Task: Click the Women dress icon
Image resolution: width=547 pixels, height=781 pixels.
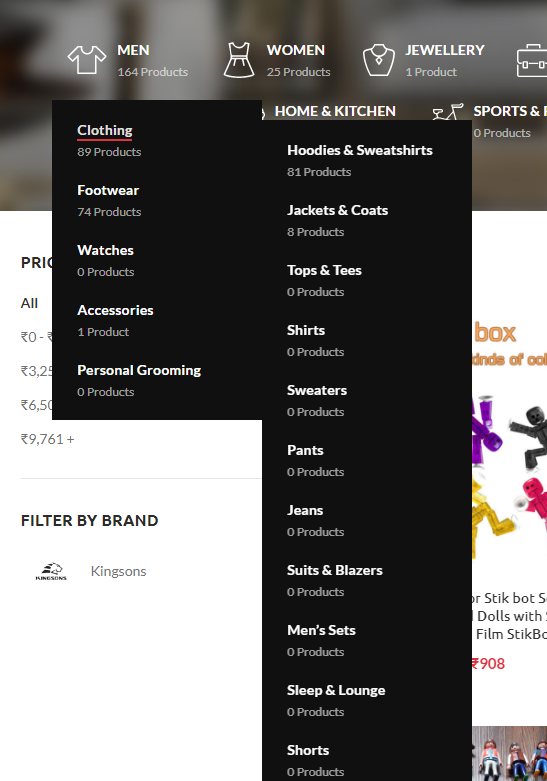Action: click(x=239, y=60)
